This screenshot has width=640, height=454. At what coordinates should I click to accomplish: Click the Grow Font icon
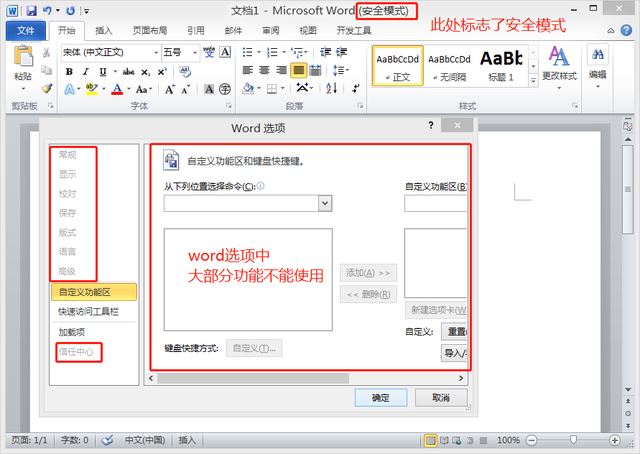(170, 89)
